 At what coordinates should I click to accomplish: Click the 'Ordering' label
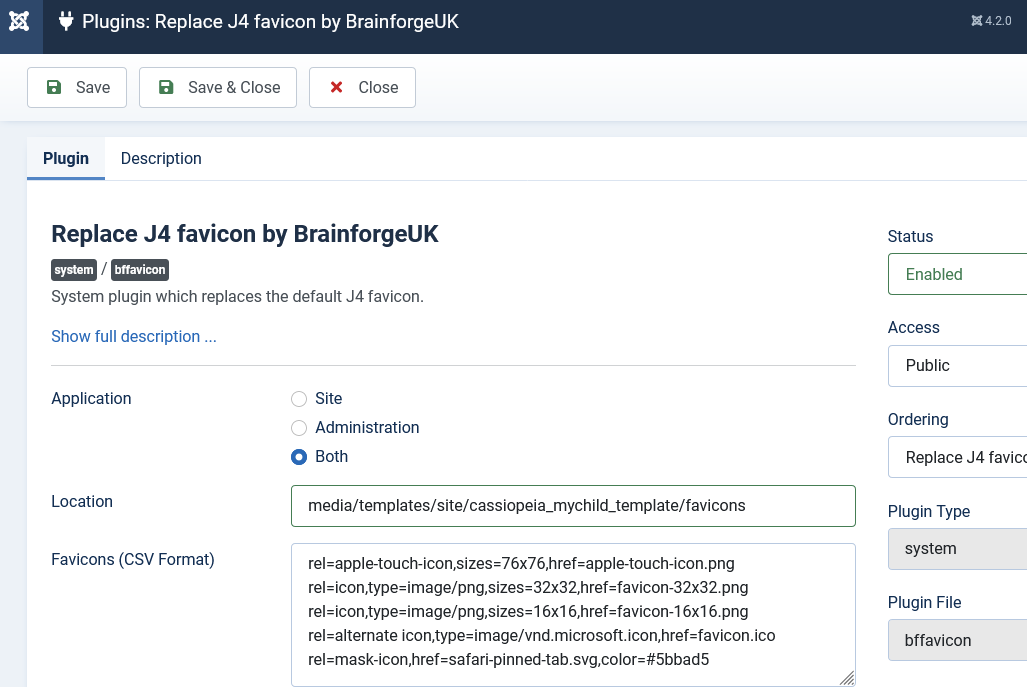[918, 419]
